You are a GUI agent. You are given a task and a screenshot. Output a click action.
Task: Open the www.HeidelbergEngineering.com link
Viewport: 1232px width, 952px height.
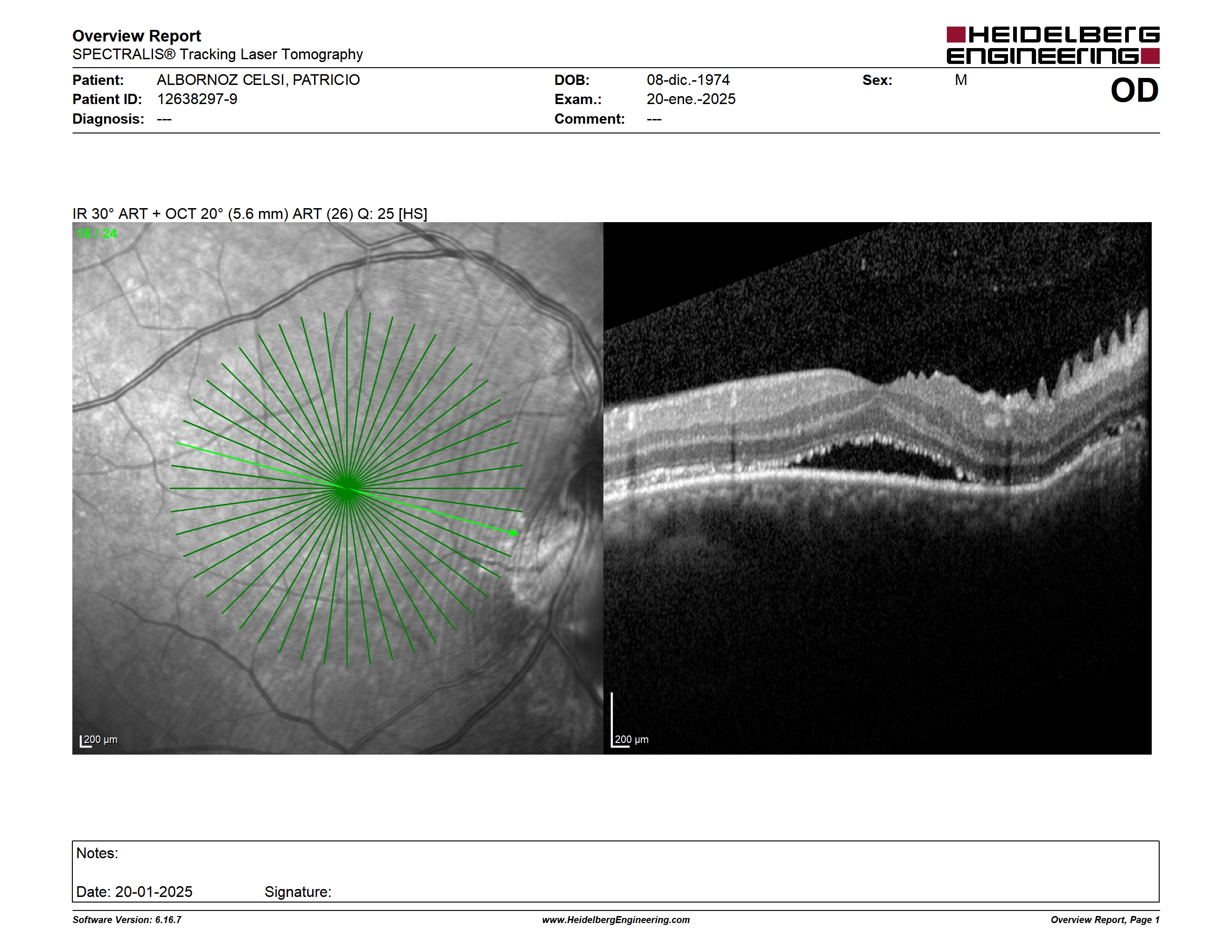point(616,920)
